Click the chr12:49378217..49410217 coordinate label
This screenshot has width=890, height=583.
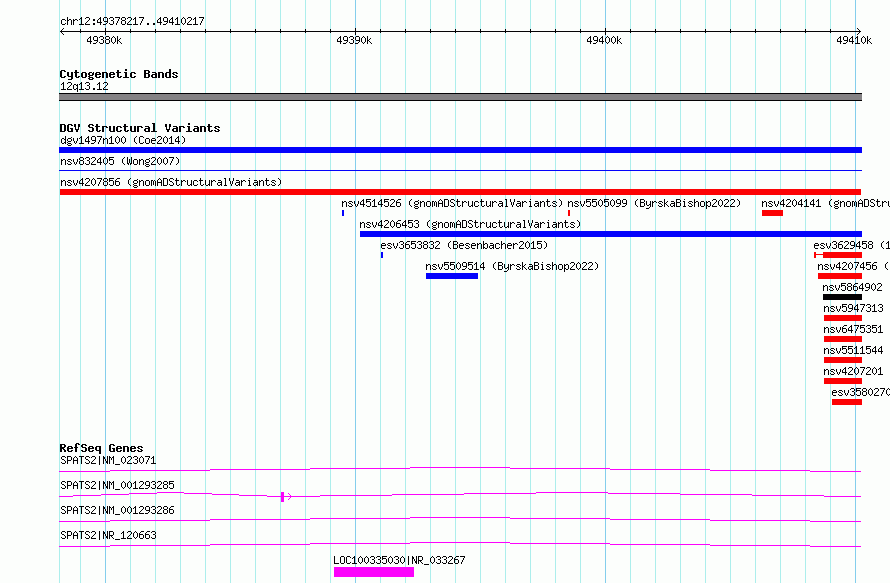pos(132,21)
